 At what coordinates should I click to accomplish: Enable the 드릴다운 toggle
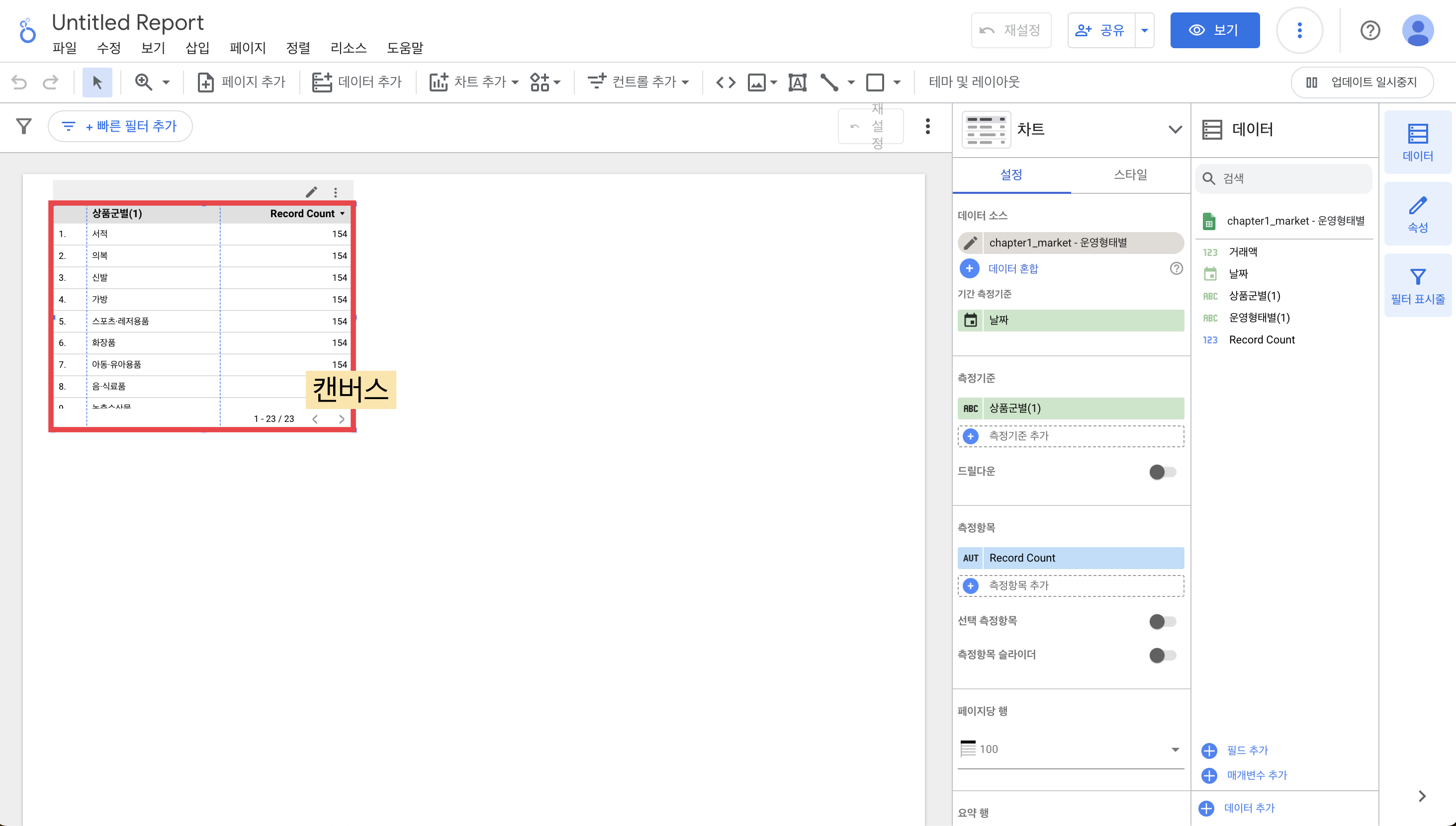1162,472
